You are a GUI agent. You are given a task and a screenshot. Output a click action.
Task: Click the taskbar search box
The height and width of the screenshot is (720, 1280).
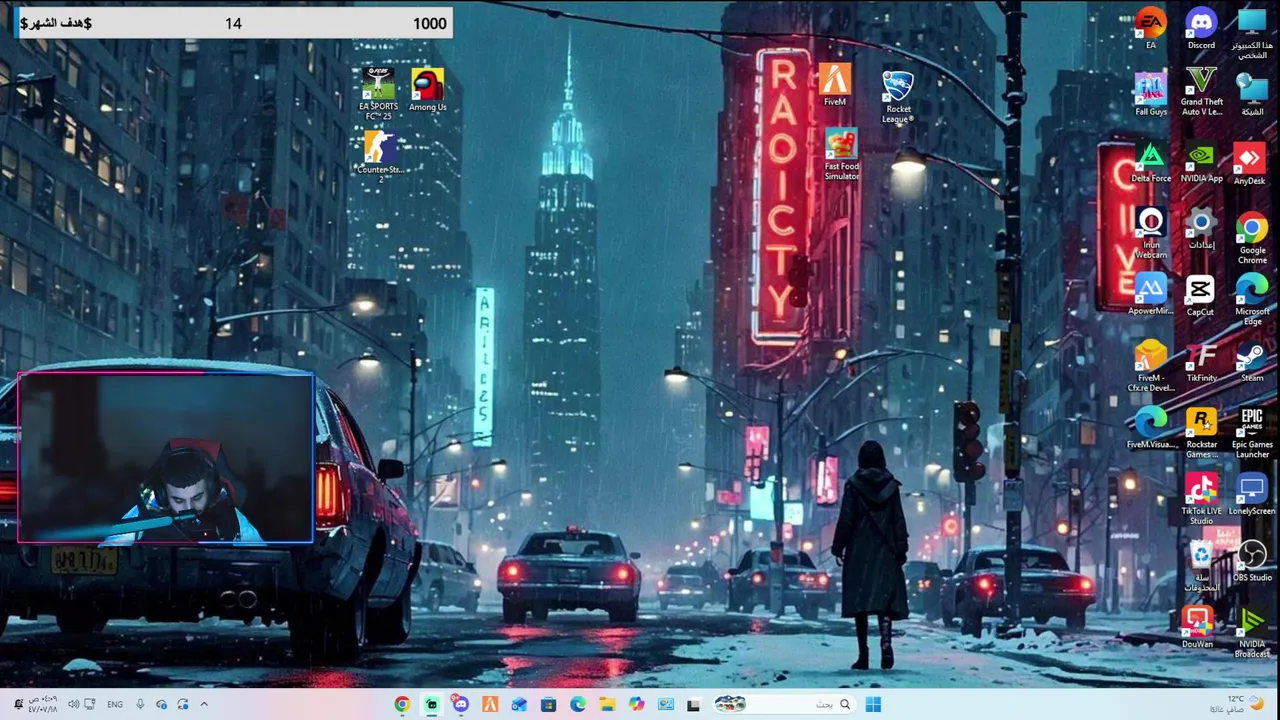coord(784,704)
